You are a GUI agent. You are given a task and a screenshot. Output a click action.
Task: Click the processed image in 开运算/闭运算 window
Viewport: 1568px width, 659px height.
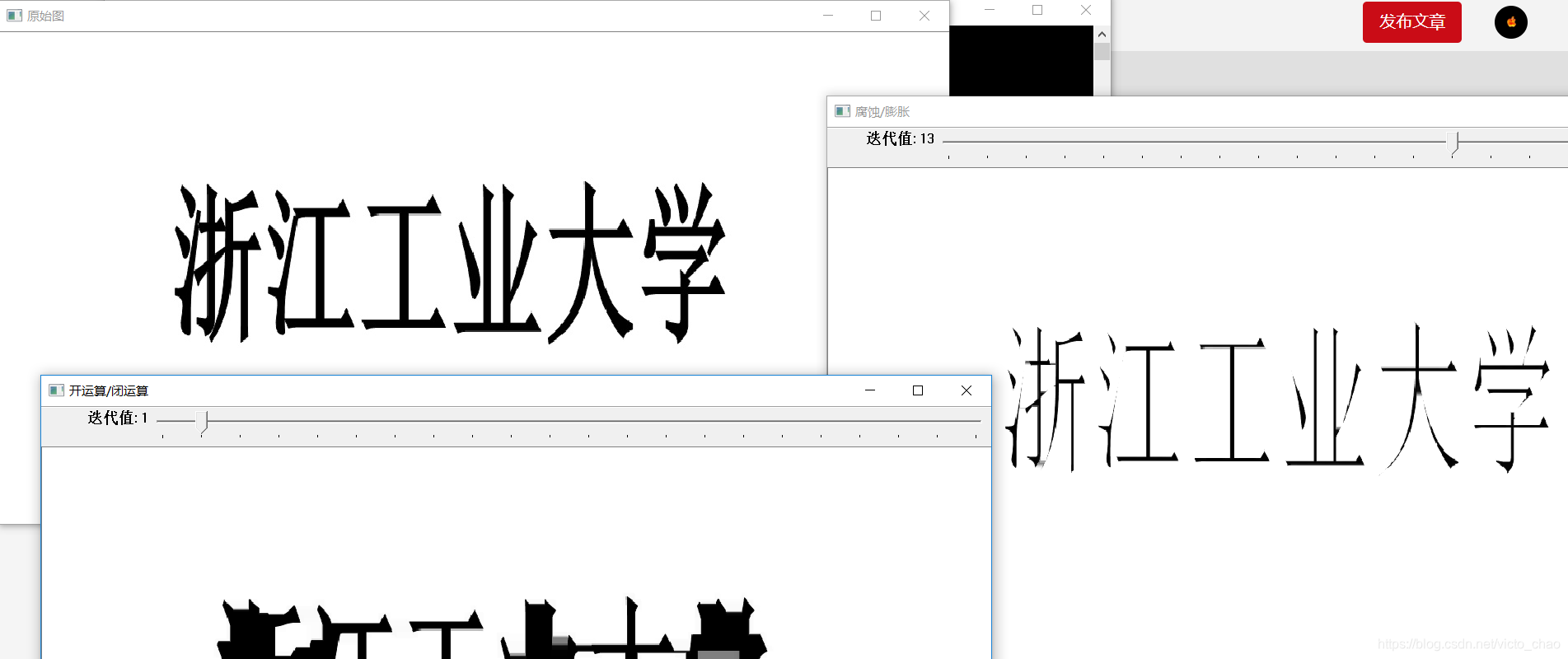pos(493,628)
